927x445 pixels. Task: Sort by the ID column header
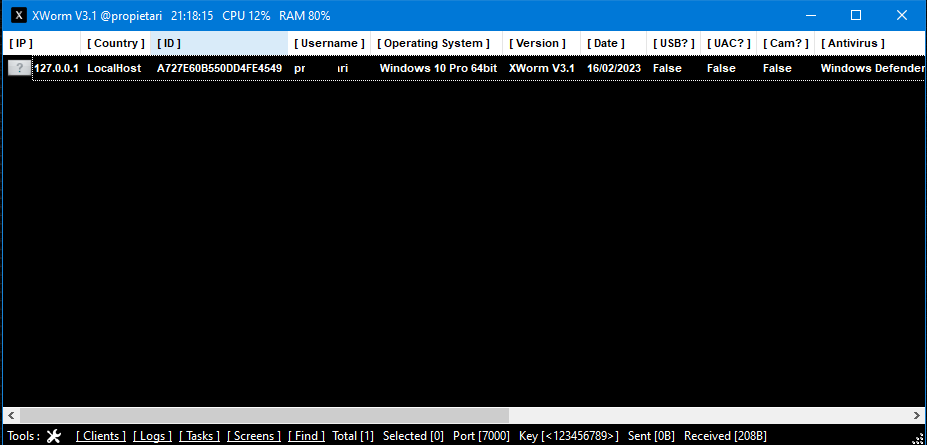point(219,43)
